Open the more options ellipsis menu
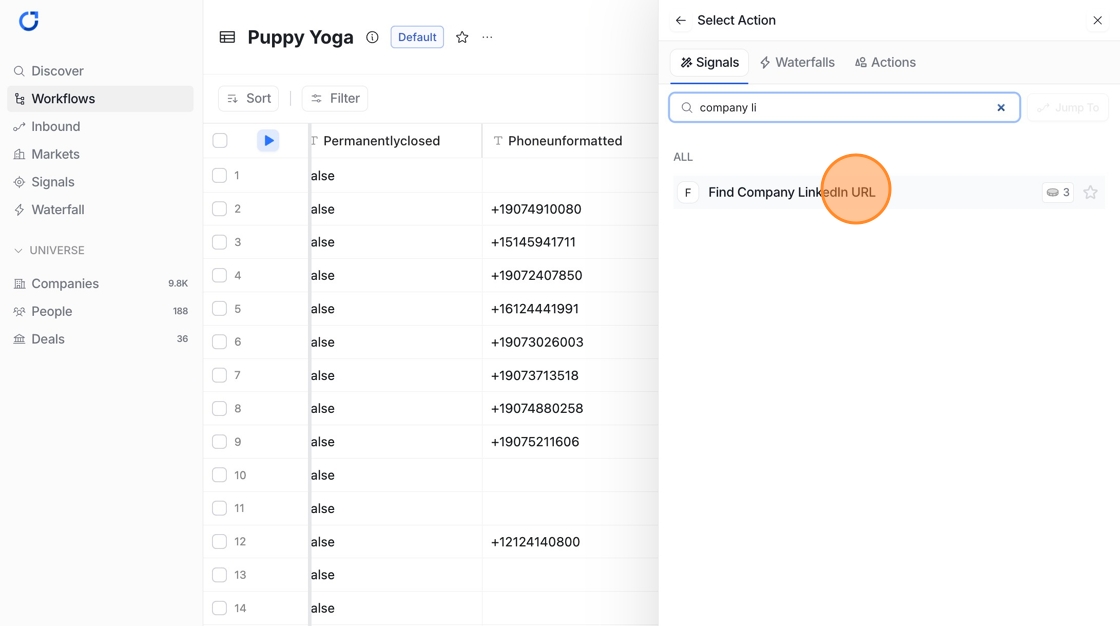Screen dimensions: 1120x626 coord(487,37)
